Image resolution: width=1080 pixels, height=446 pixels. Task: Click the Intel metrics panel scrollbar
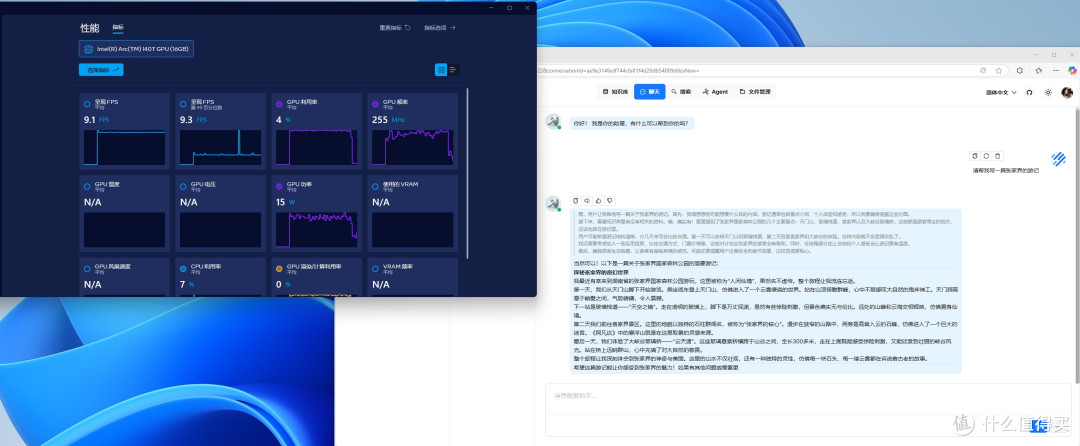tap(468, 172)
